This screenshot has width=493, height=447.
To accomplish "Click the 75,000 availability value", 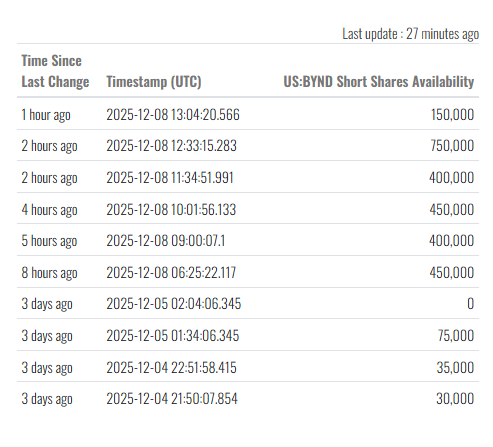I will tap(456, 336).
